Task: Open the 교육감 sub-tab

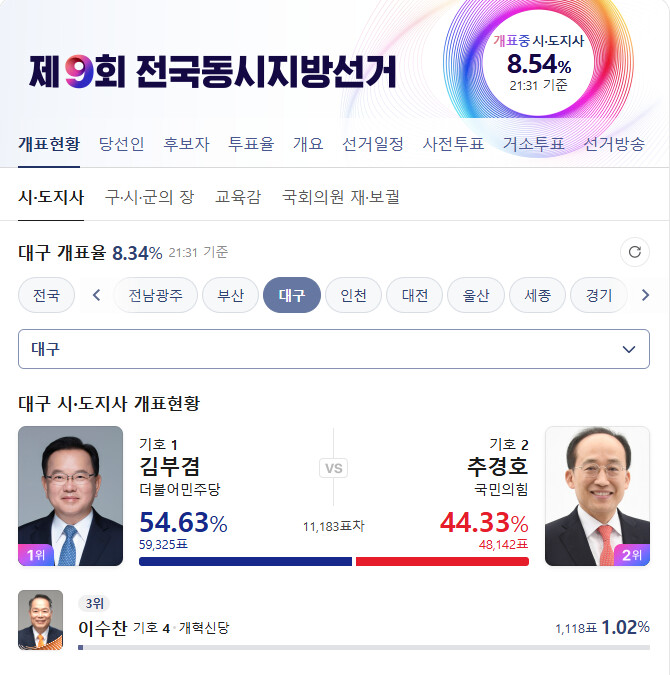Action: tap(238, 197)
